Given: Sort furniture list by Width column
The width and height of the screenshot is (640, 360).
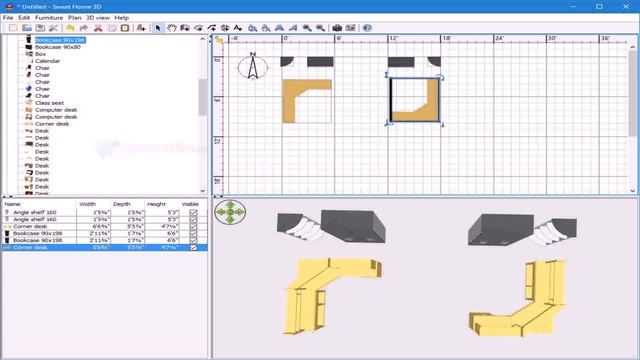Looking at the screenshot, I should pyautogui.click(x=93, y=204).
